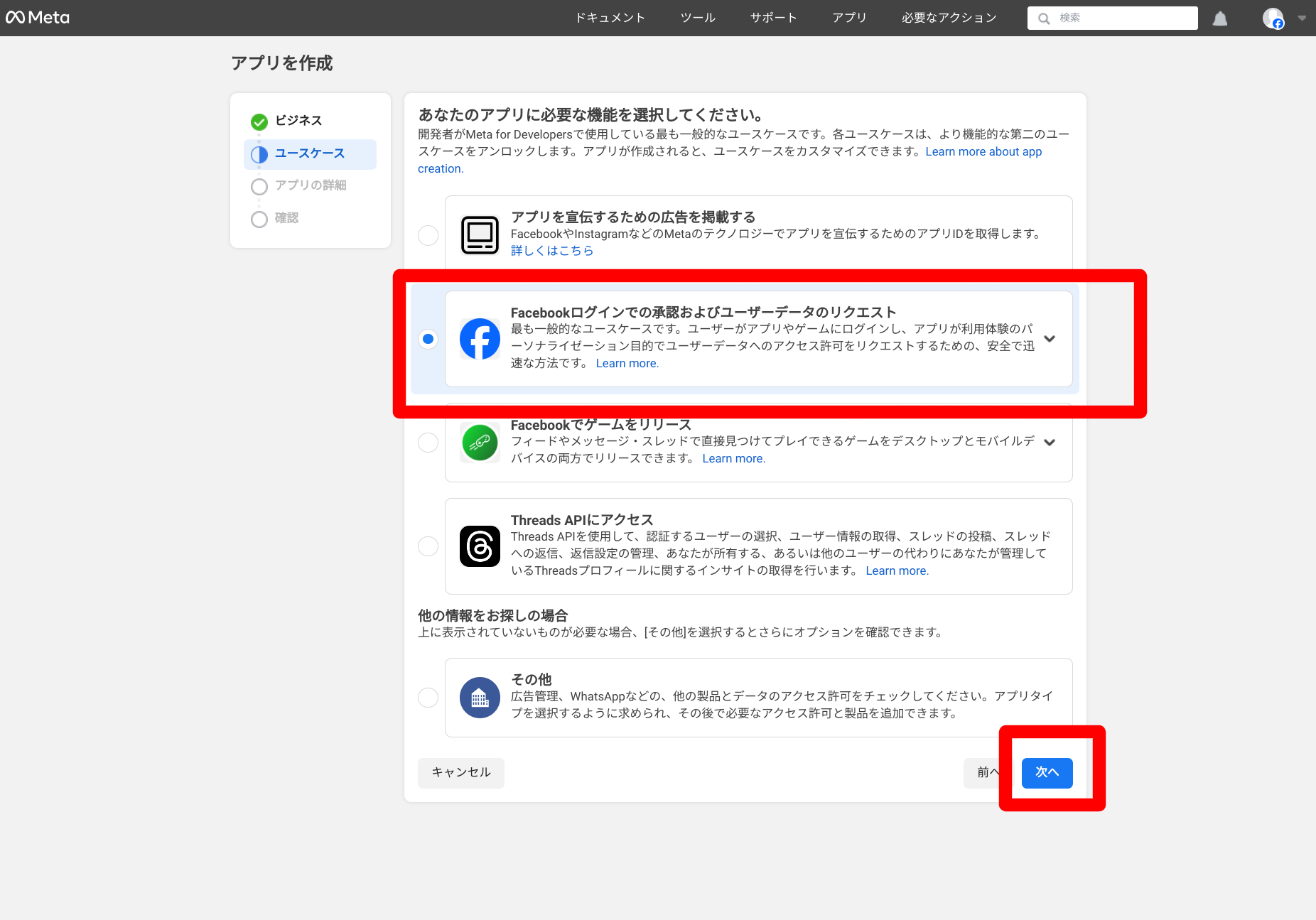
Task: Click the キャンセル button
Action: pos(461,773)
